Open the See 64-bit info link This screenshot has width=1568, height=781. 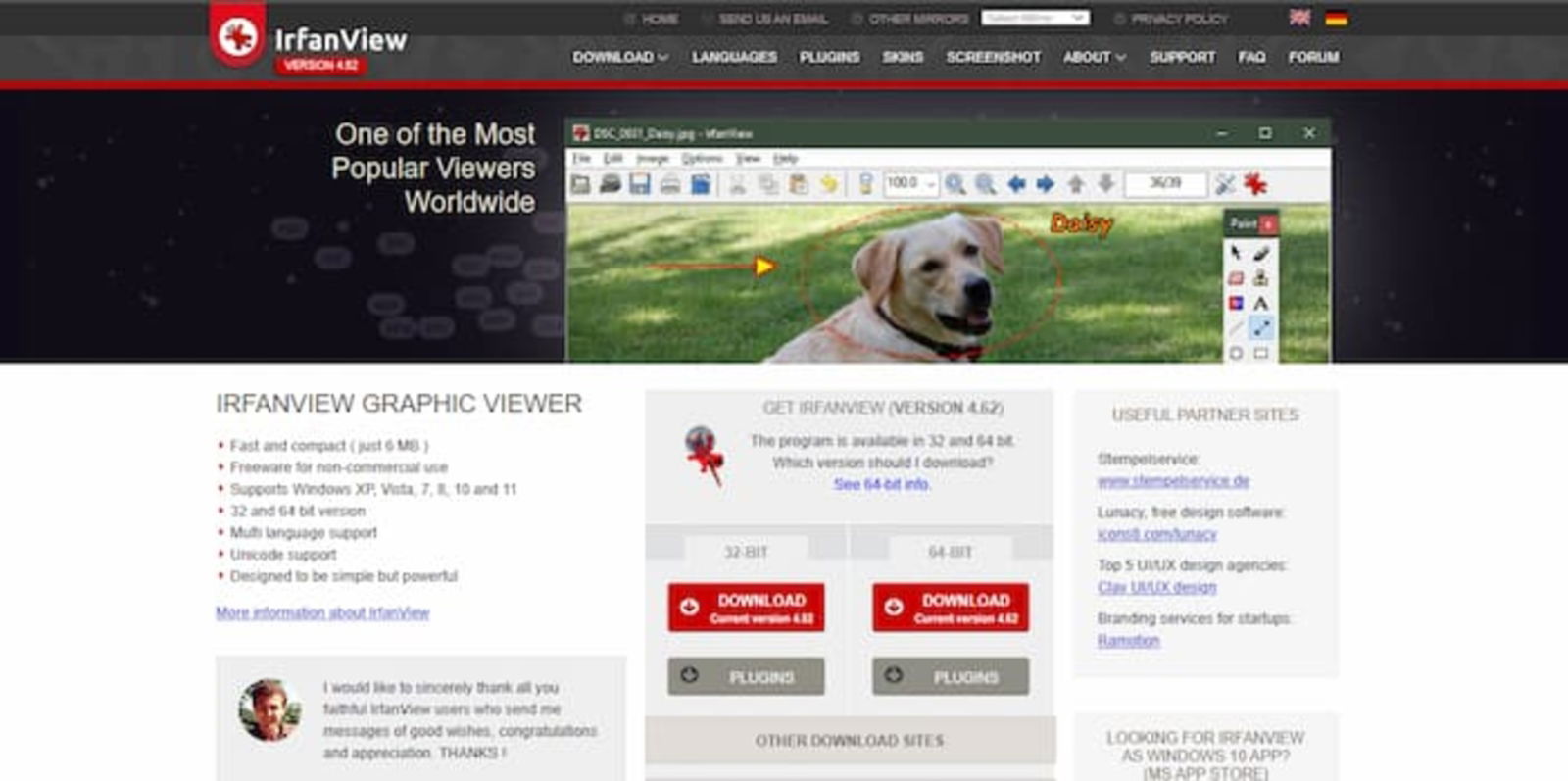[x=882, y=484]
